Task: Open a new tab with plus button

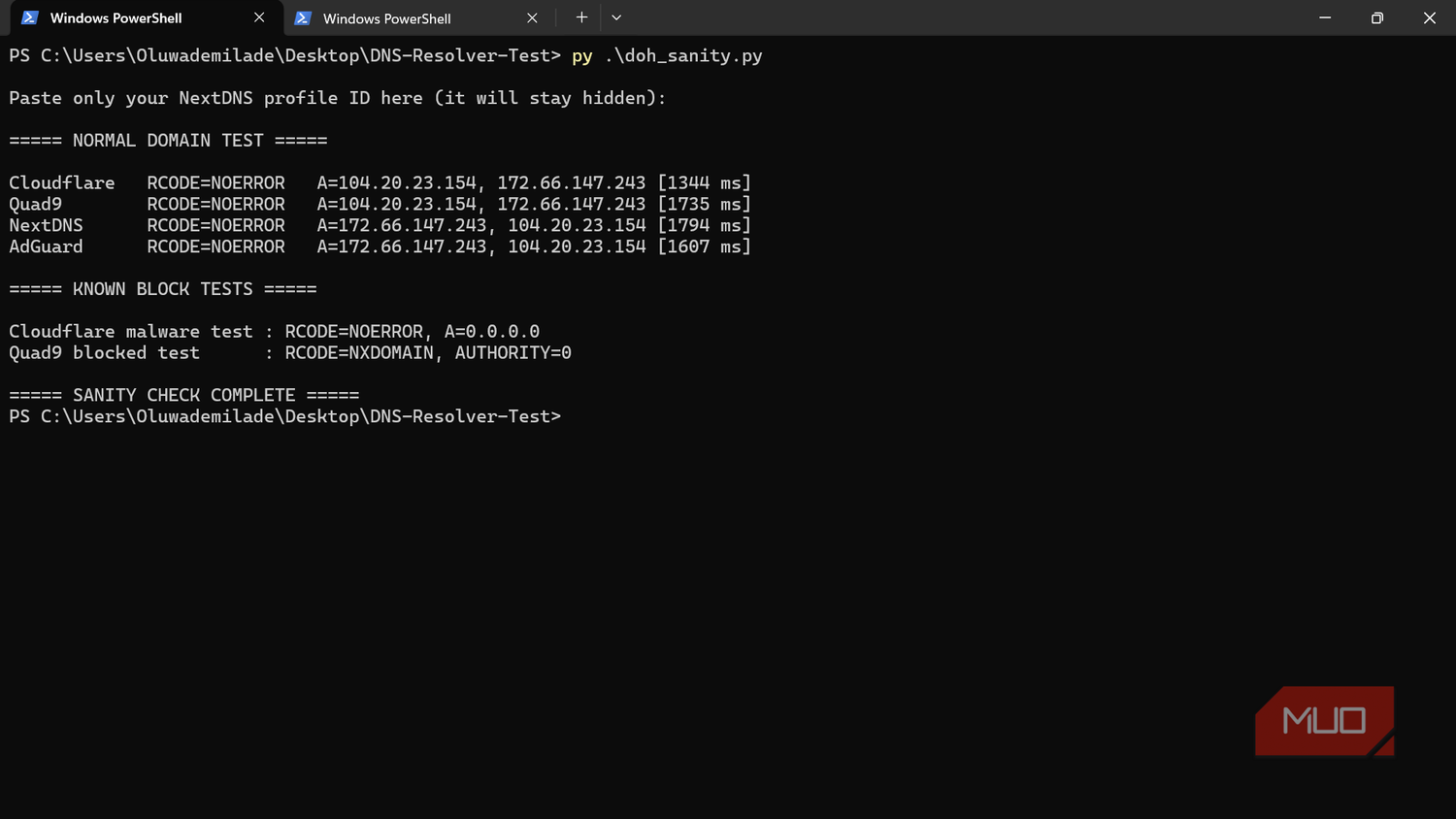Action: pos(581,17)
